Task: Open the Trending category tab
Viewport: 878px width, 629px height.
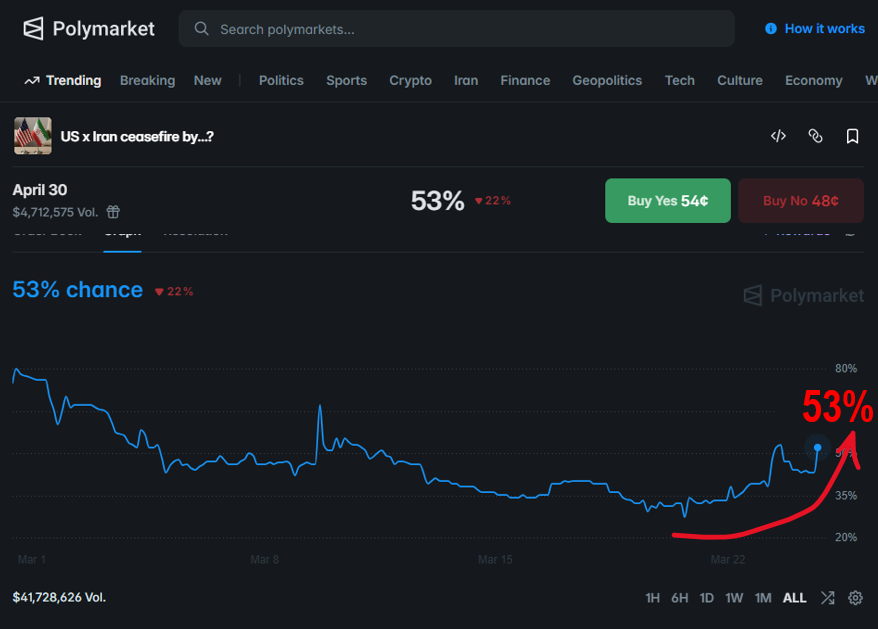Action: (x=63, y=80)
